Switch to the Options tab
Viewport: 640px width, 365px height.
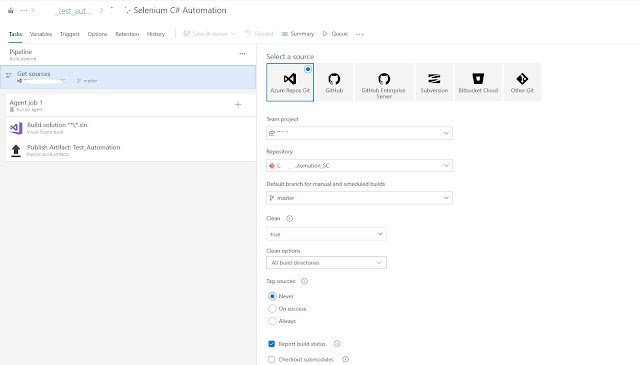coord(97,34)
